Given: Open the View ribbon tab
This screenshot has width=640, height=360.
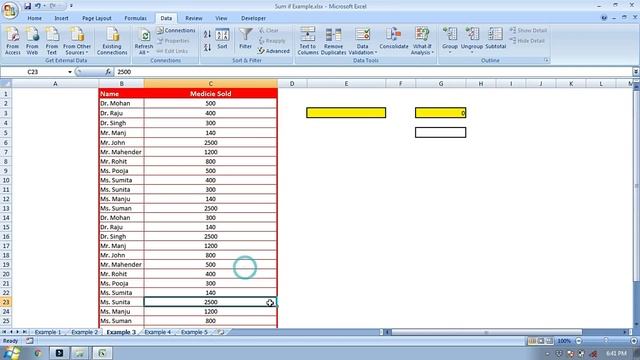Looking at the screenshot, I should tap(221, 18).
